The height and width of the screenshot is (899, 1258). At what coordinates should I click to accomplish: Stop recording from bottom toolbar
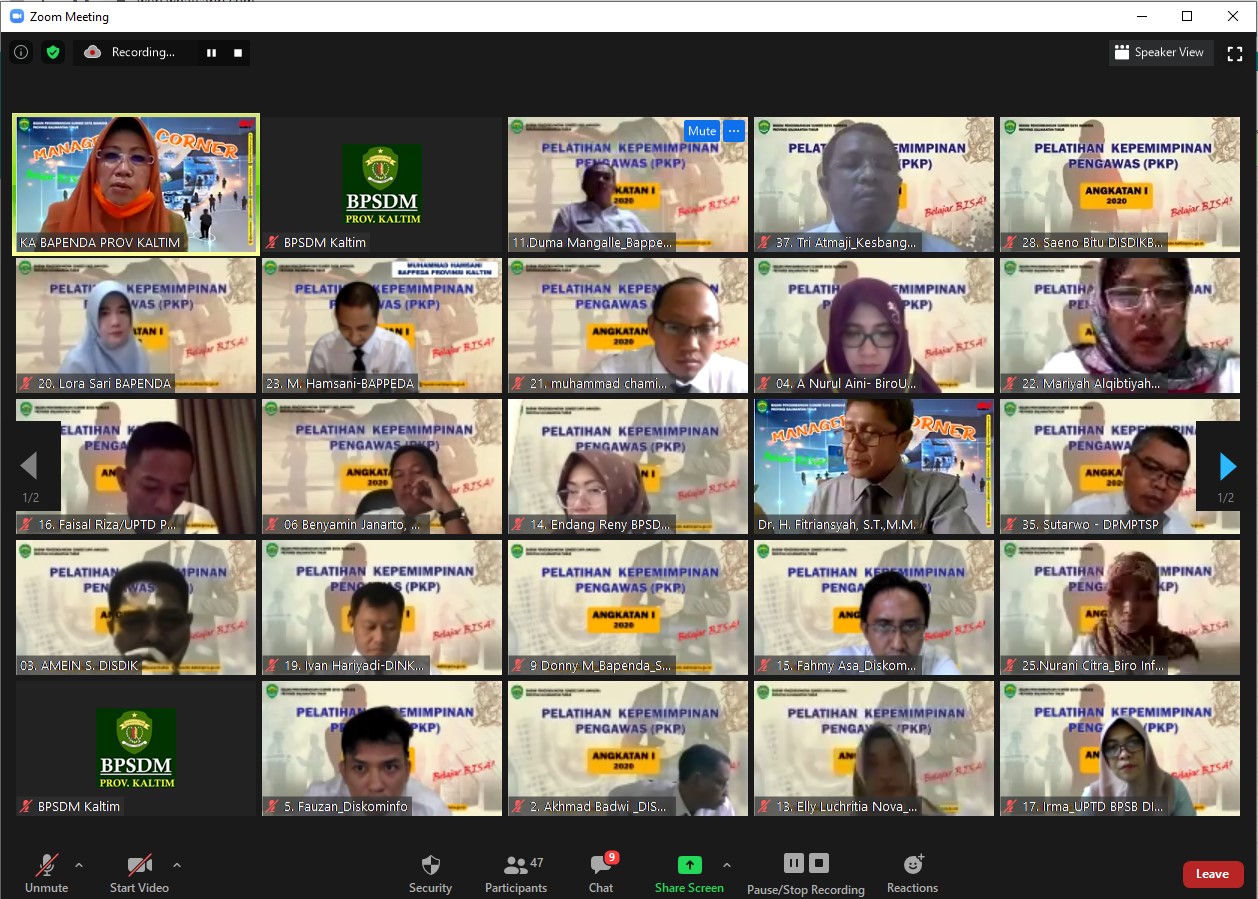[x=819, y=863]
